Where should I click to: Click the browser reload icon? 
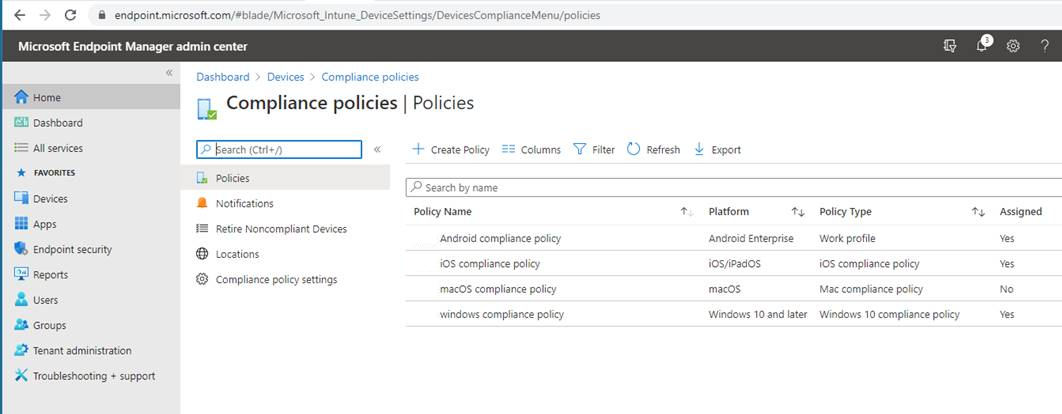click(x=70, y=14)
